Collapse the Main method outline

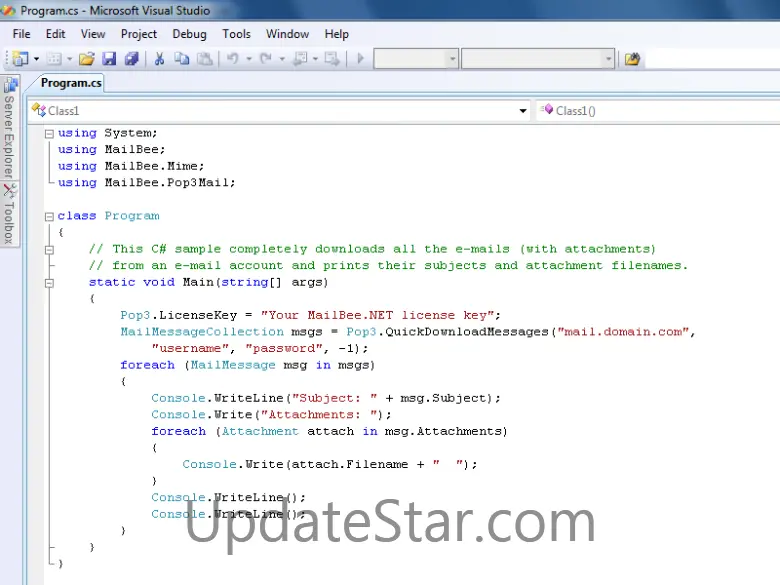pos(49,283)
